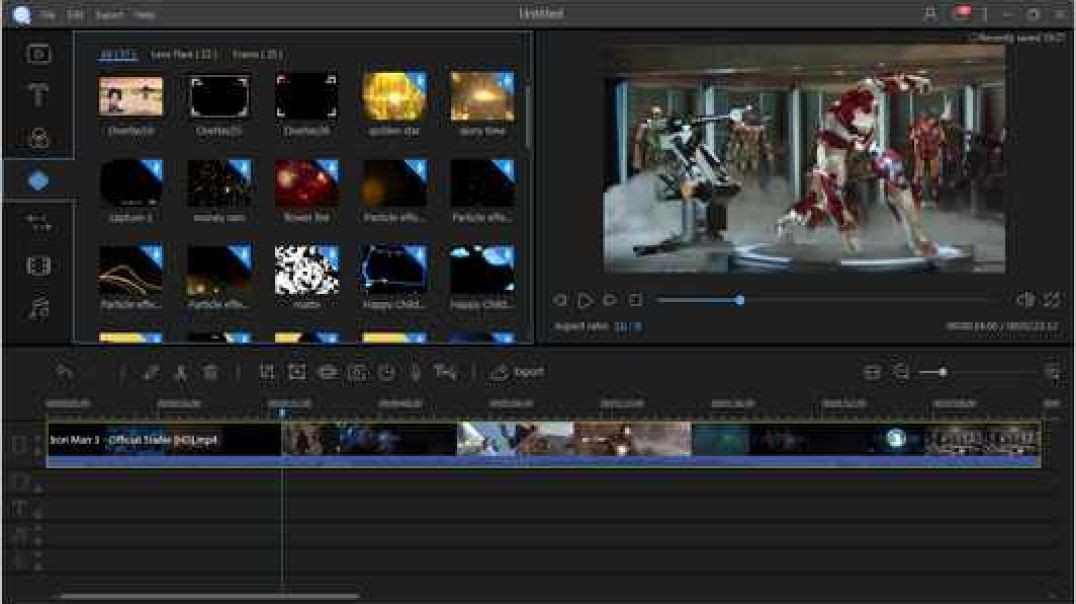
Task: Click the speech and text converter icon
Action: coord(445,372)
